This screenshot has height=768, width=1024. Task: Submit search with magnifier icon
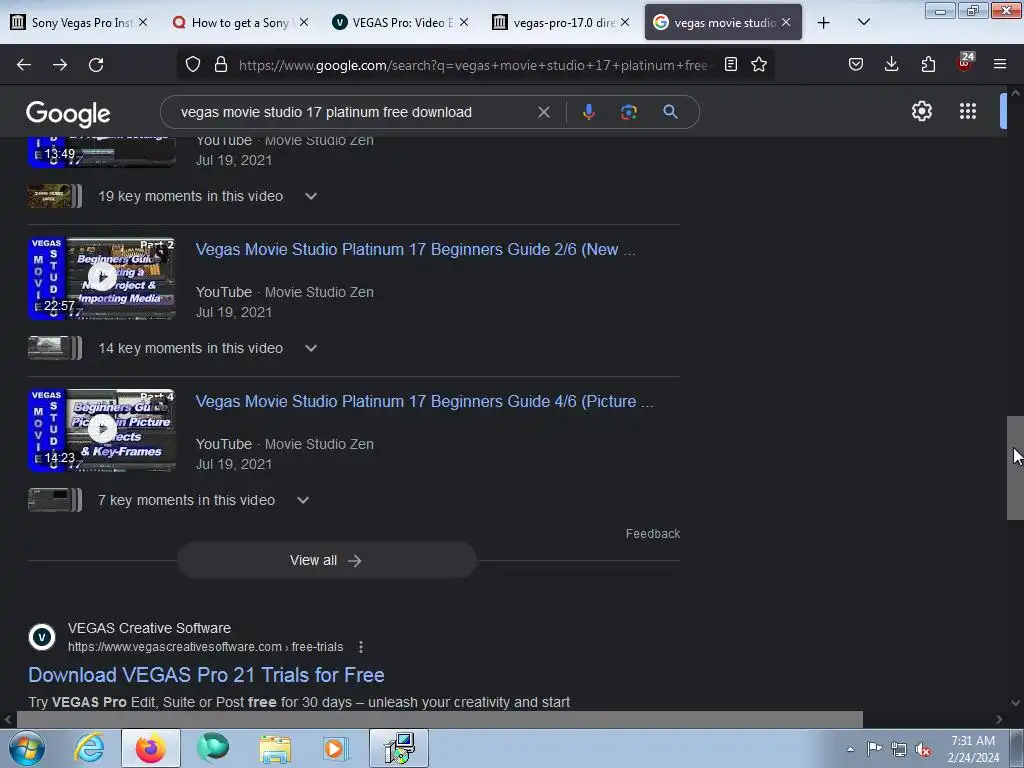tap(670, 112)
